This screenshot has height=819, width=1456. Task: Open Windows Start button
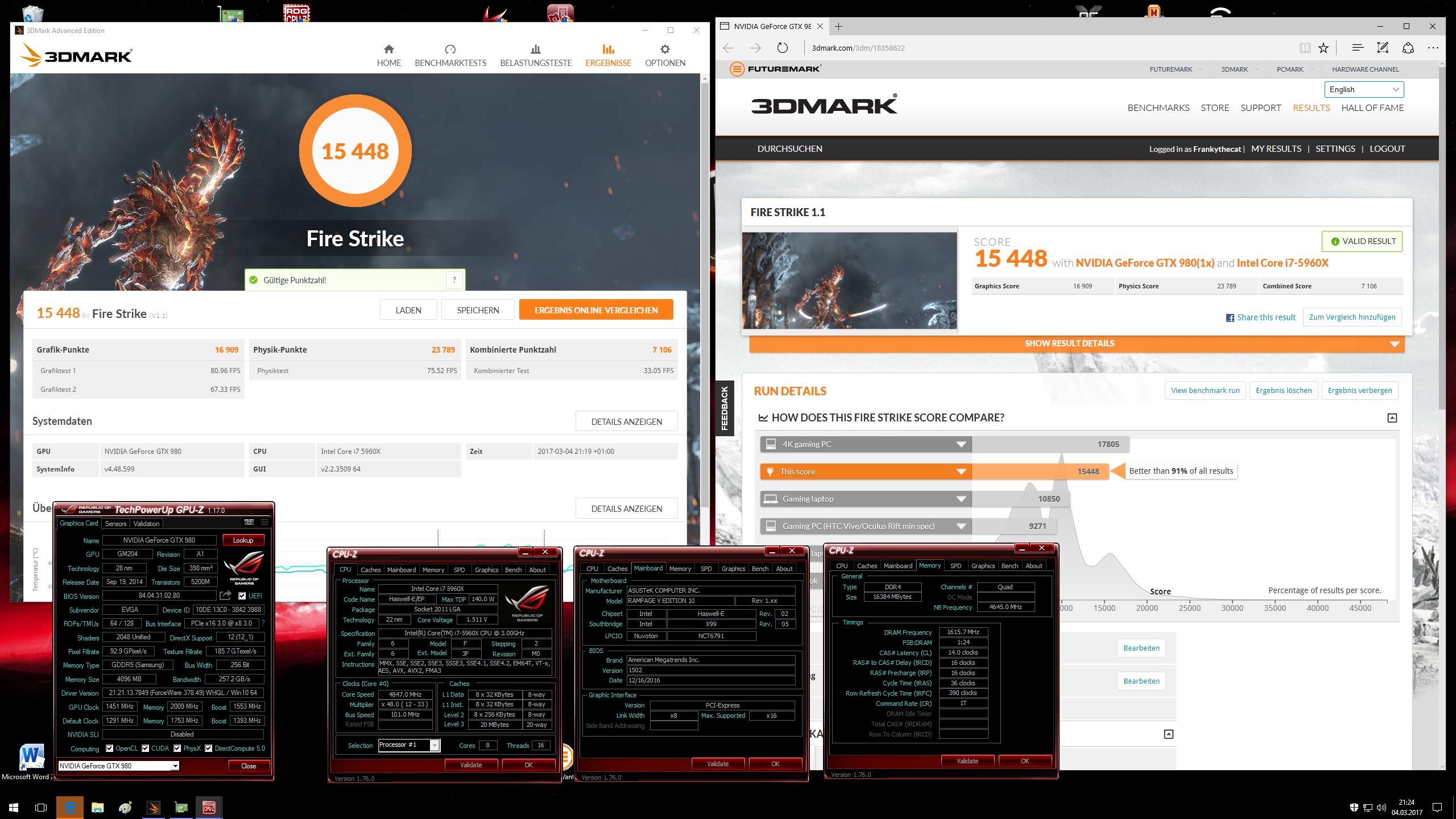(x=14, y=807)
